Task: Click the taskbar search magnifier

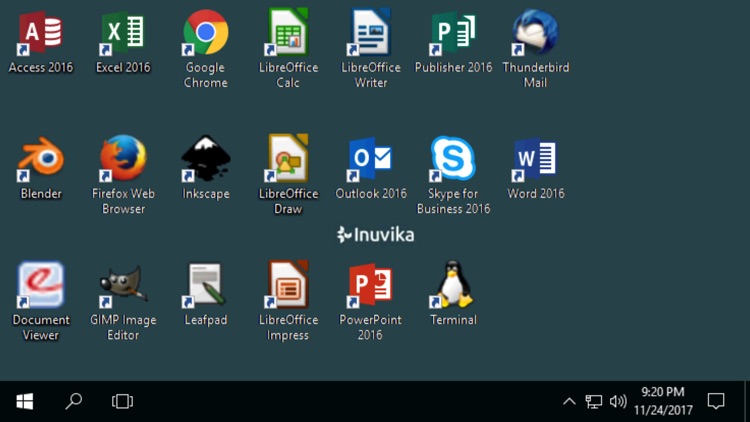Action: coord(74,401)
